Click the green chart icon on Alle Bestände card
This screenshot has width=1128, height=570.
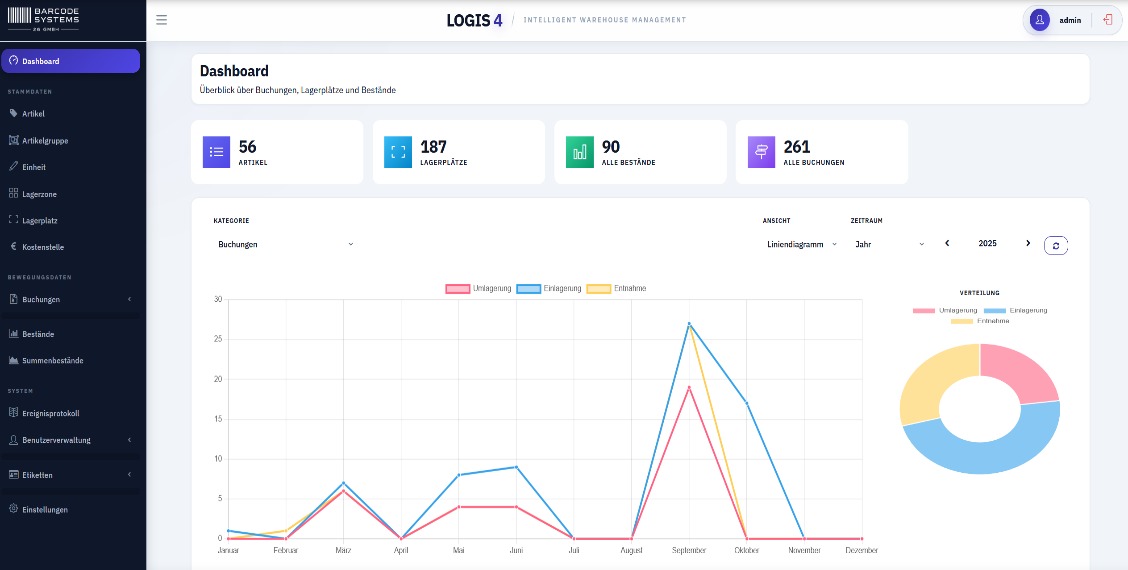click(x=580, y=152)
